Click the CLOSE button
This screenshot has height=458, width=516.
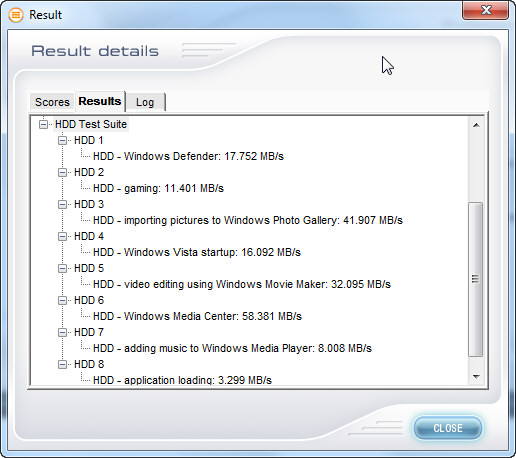coord(448,428)
